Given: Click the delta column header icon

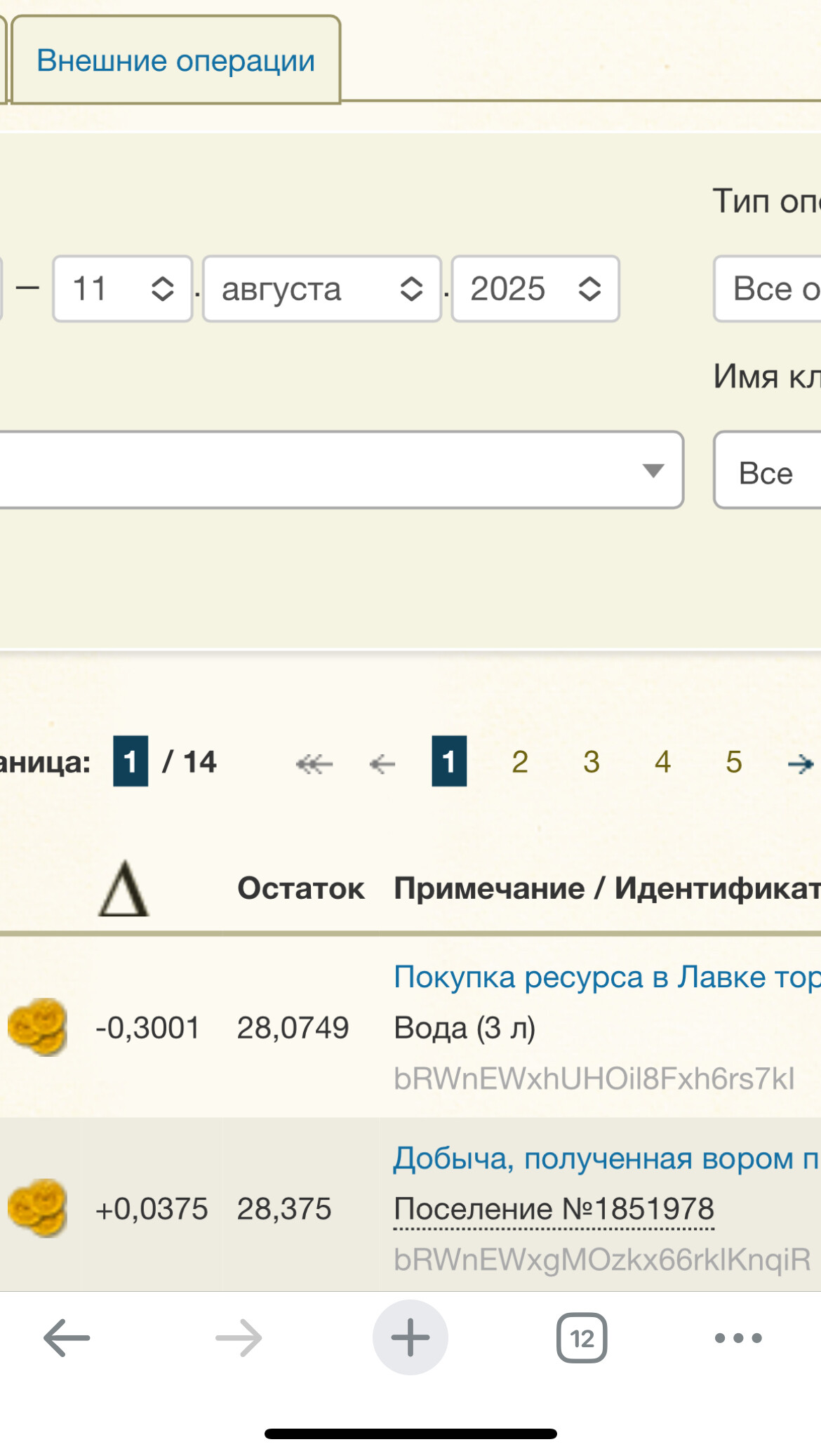Looking at the screenshot, I should (124, 889).
